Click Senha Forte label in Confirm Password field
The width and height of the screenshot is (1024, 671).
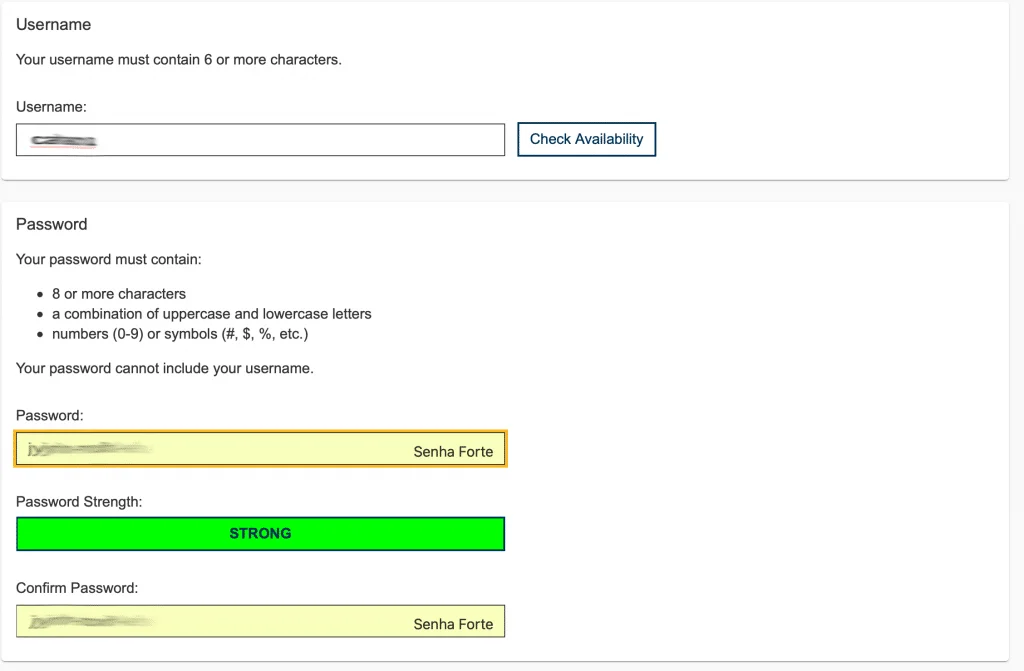[x=453, y=624]
